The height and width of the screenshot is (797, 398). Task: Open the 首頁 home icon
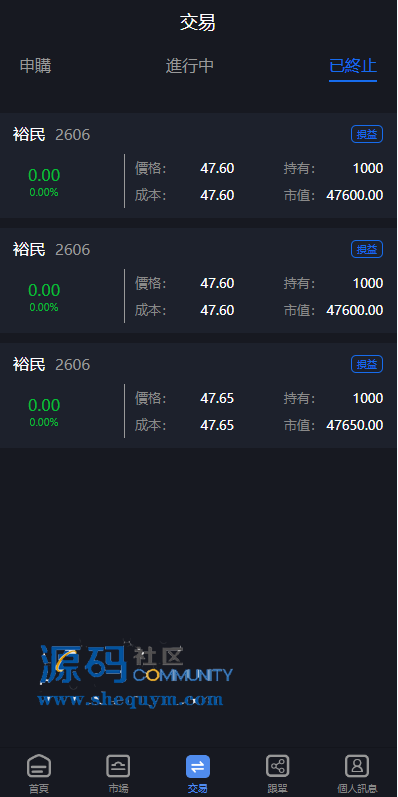coord(39,766)
